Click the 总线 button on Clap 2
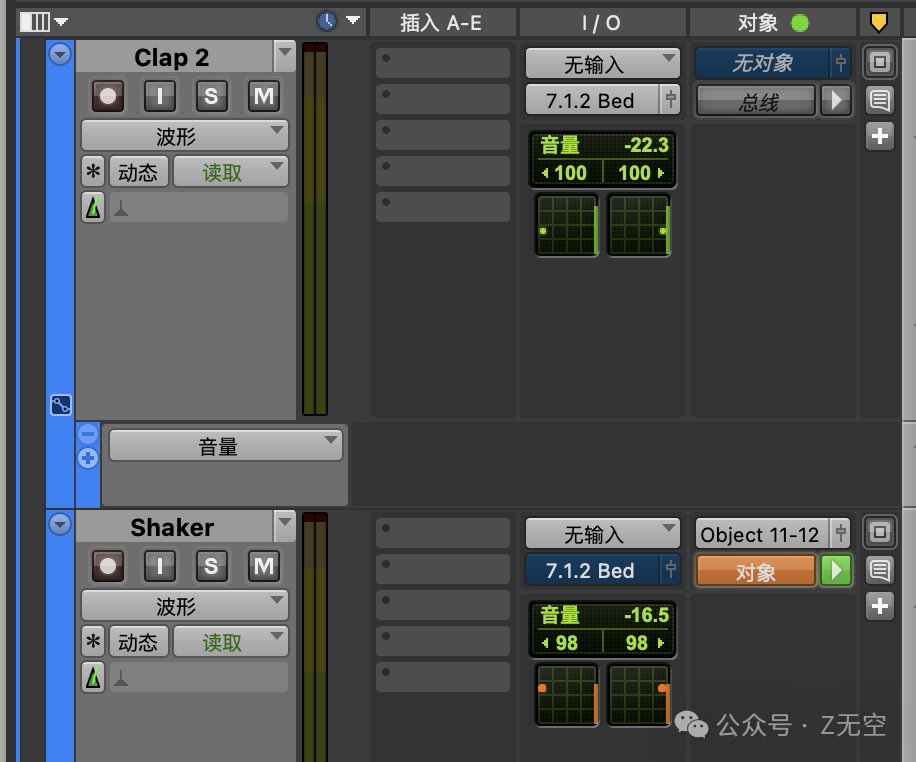Viewport: 916px width, 762px height. click(756, 100)
